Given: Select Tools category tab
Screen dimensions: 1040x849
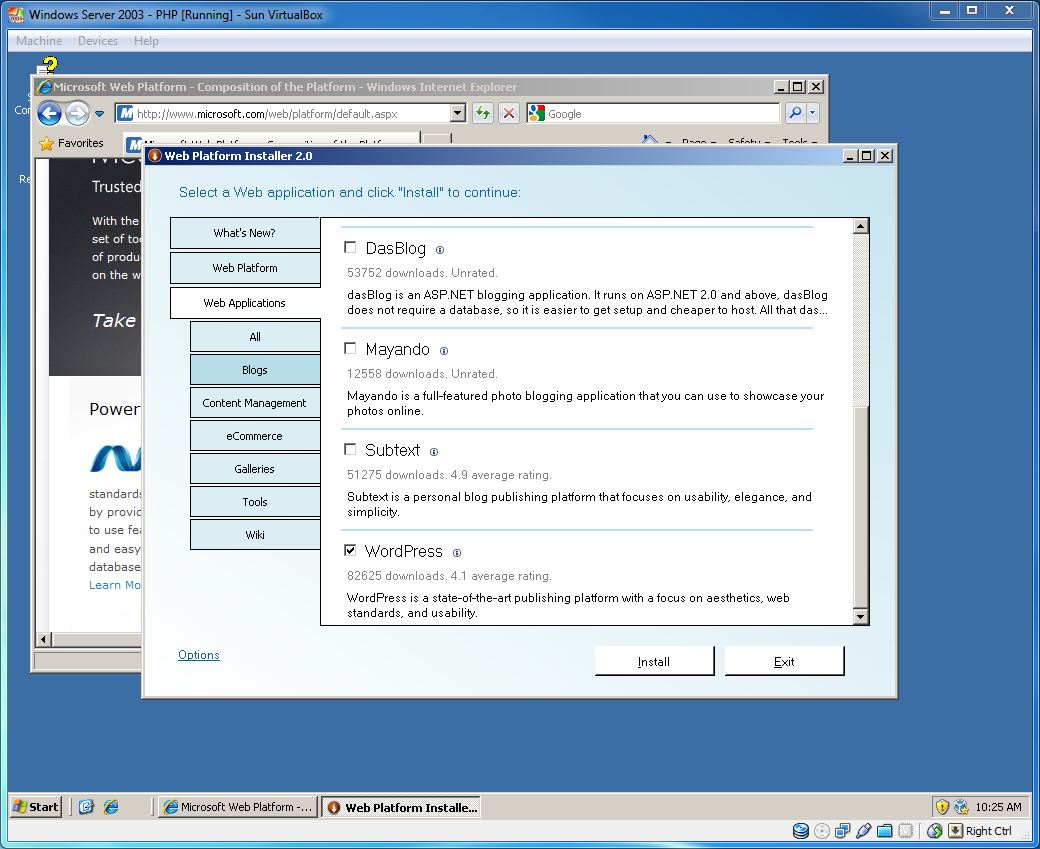Looking at the screenshot, I should 255,502.
